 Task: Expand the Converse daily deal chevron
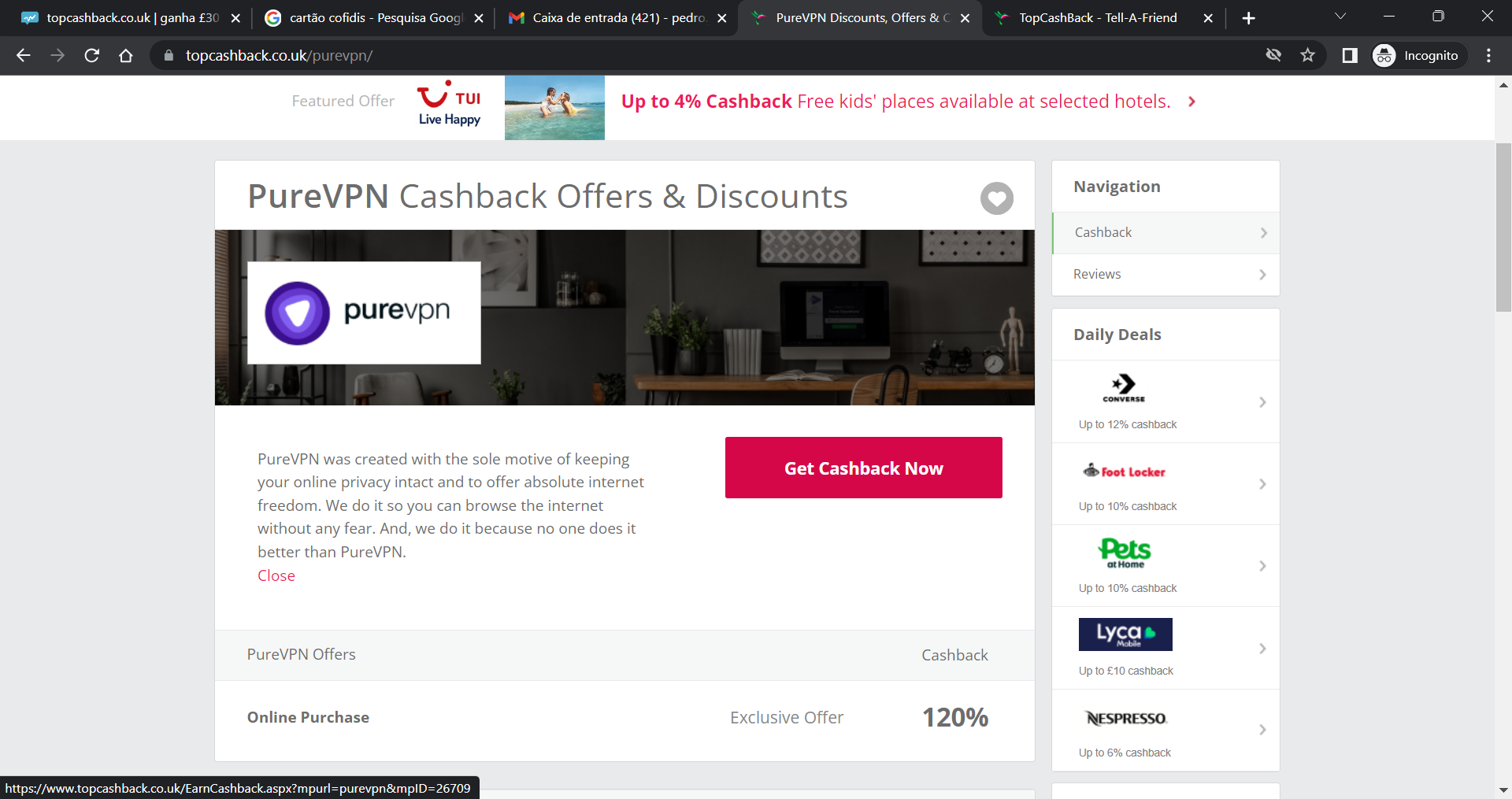[x=1262, y=401]
